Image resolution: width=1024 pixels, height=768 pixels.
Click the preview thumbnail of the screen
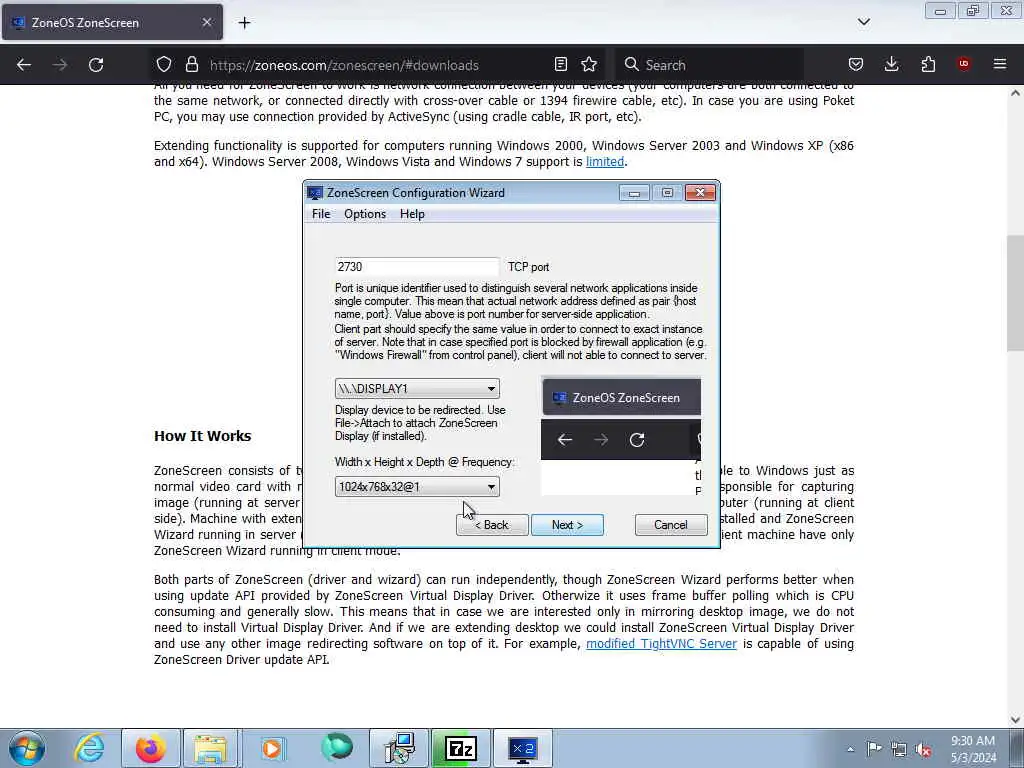pos(620,436)
